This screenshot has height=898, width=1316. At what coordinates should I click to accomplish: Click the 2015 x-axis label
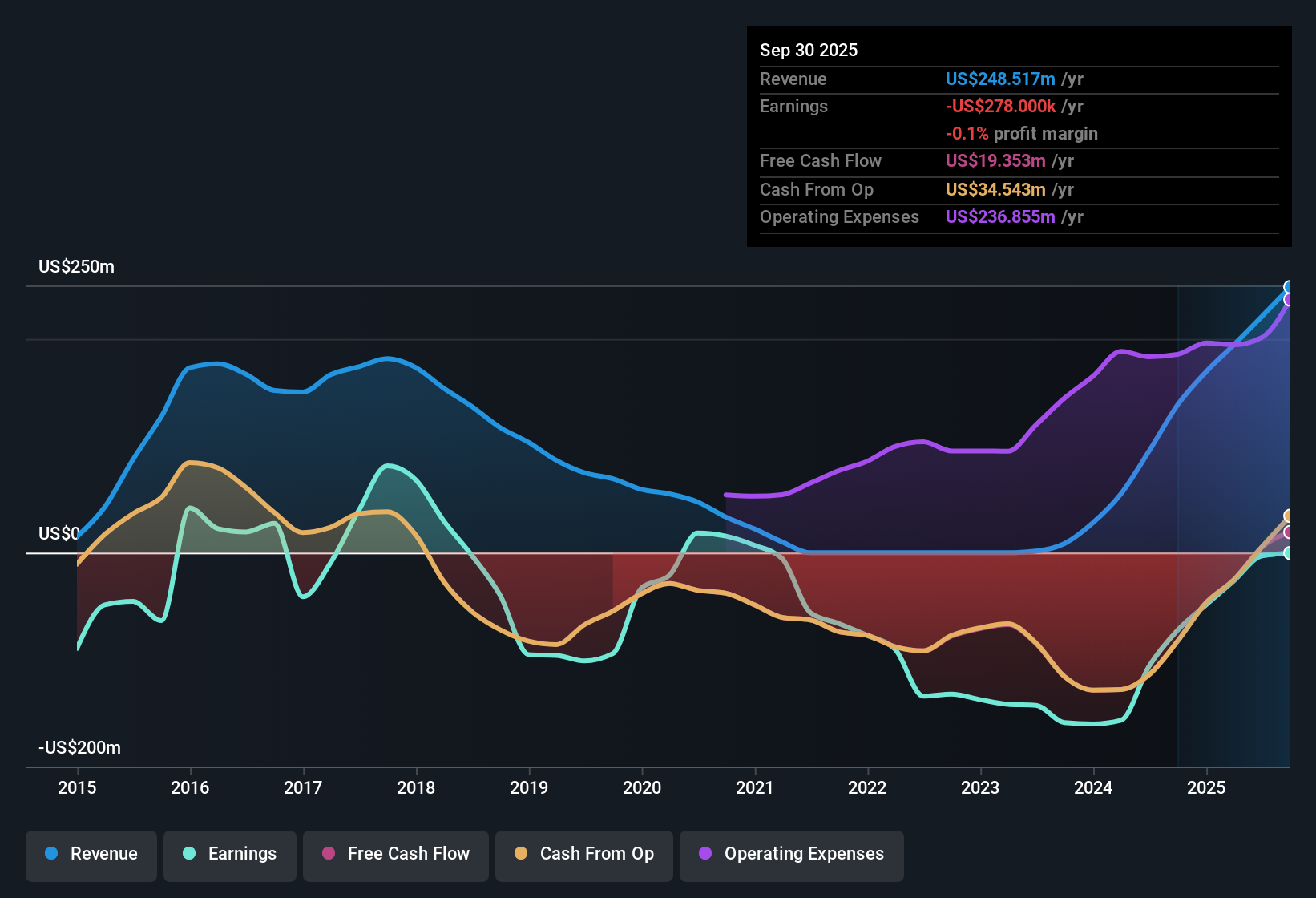click(77, 788)
